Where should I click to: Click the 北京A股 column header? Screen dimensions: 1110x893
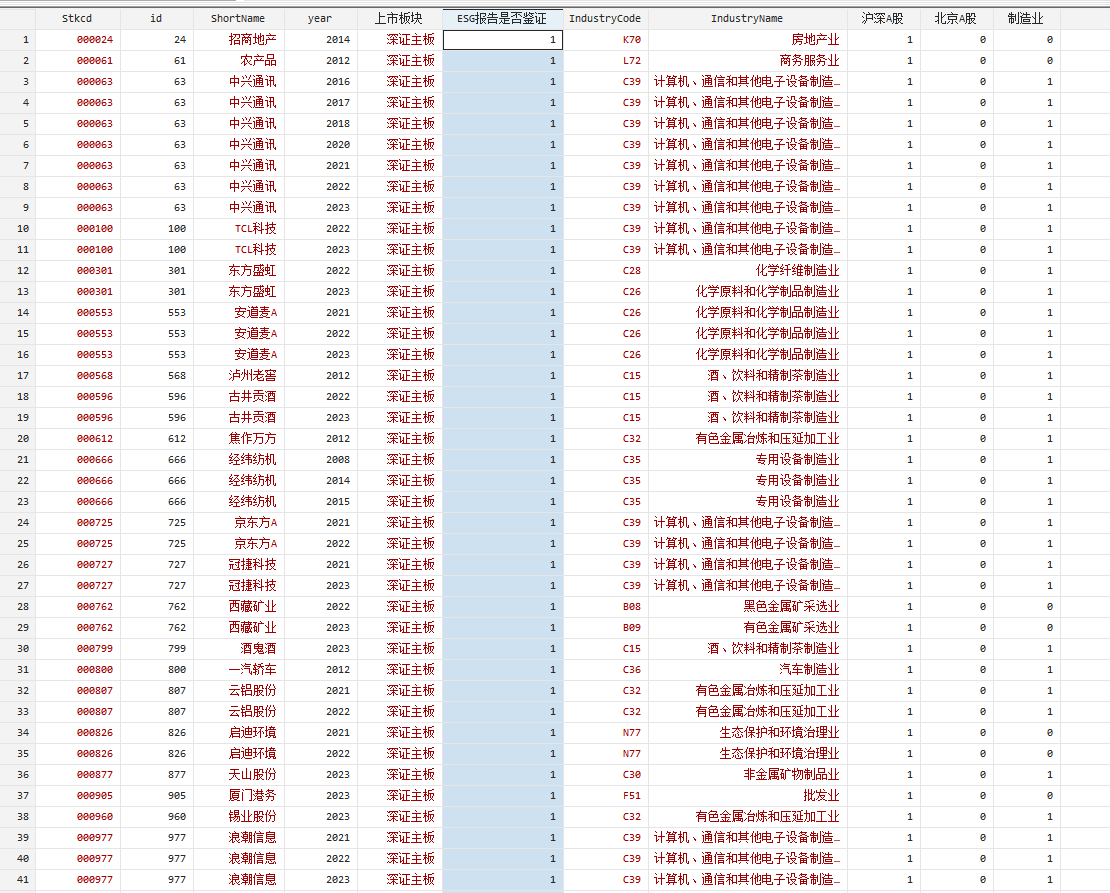click(x=955, y=18)
